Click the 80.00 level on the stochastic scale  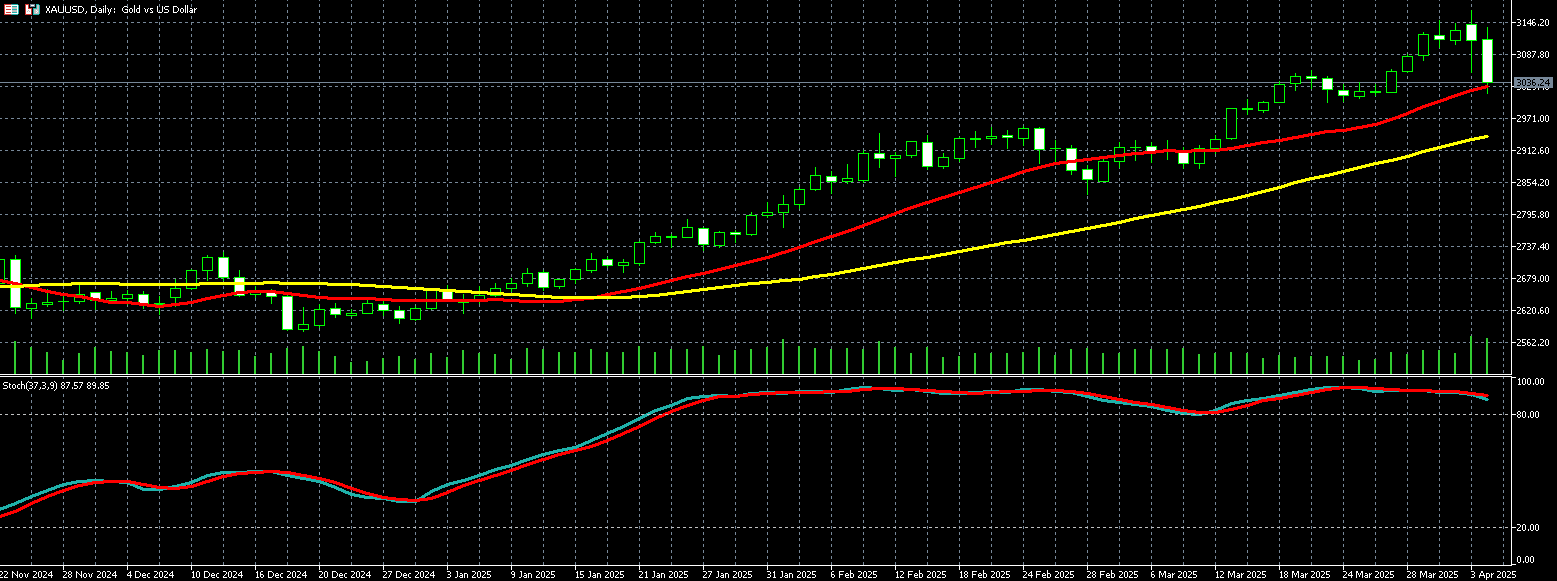(1529, 414)
